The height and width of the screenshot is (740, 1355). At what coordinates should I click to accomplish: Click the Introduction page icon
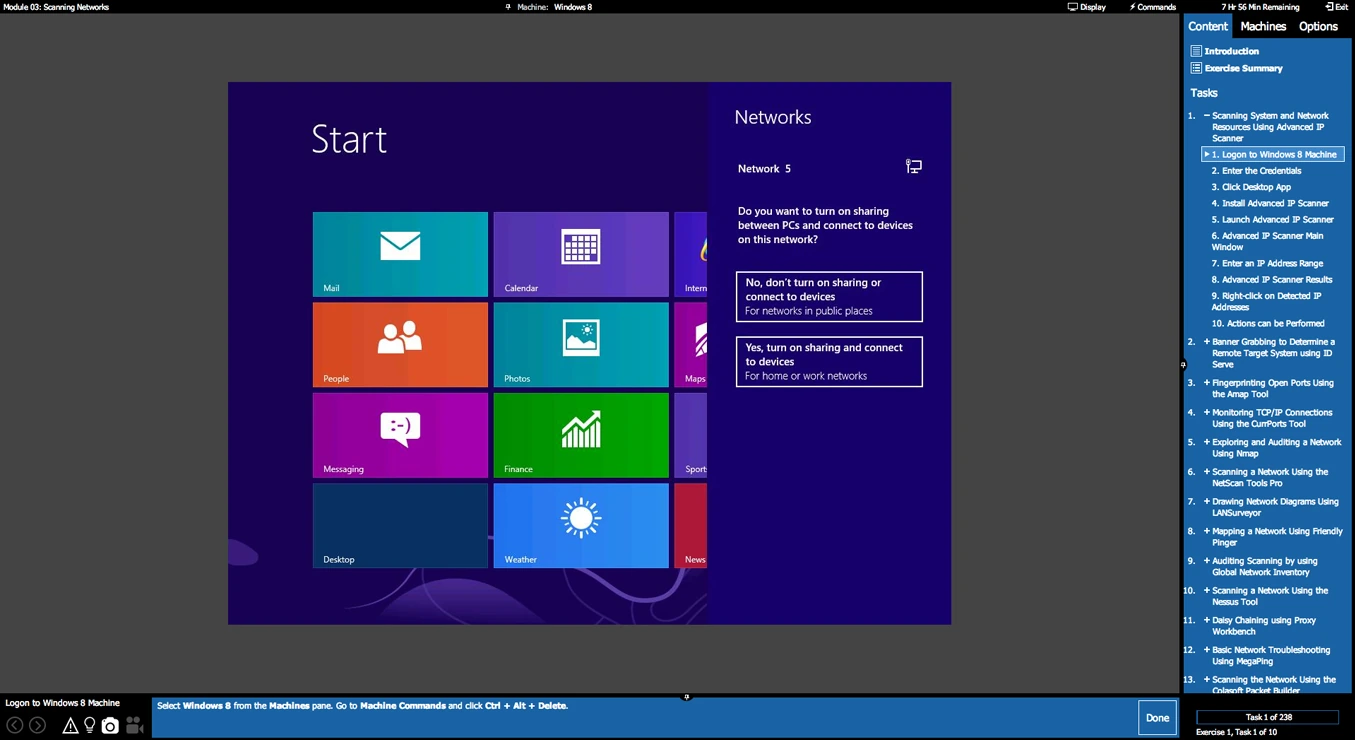(1196, 51)
